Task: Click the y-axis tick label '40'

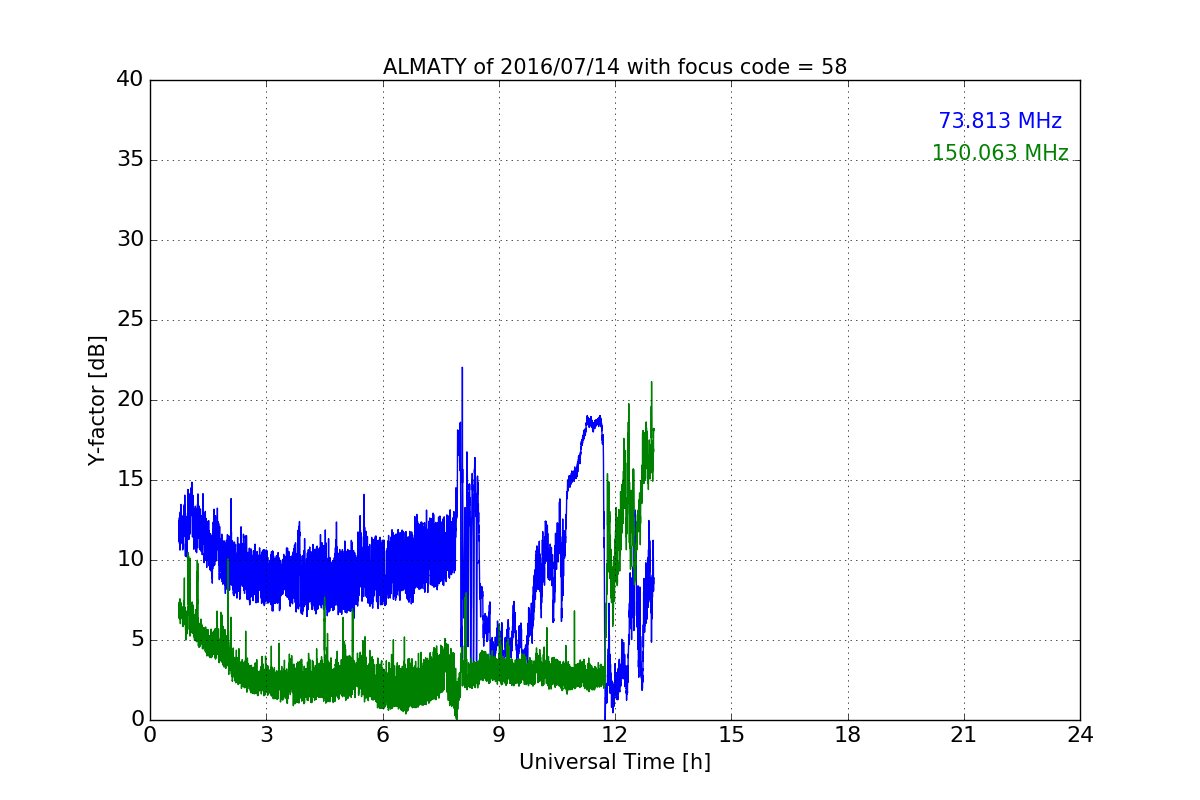Action: pyautogui.click(x=130, y=80)
